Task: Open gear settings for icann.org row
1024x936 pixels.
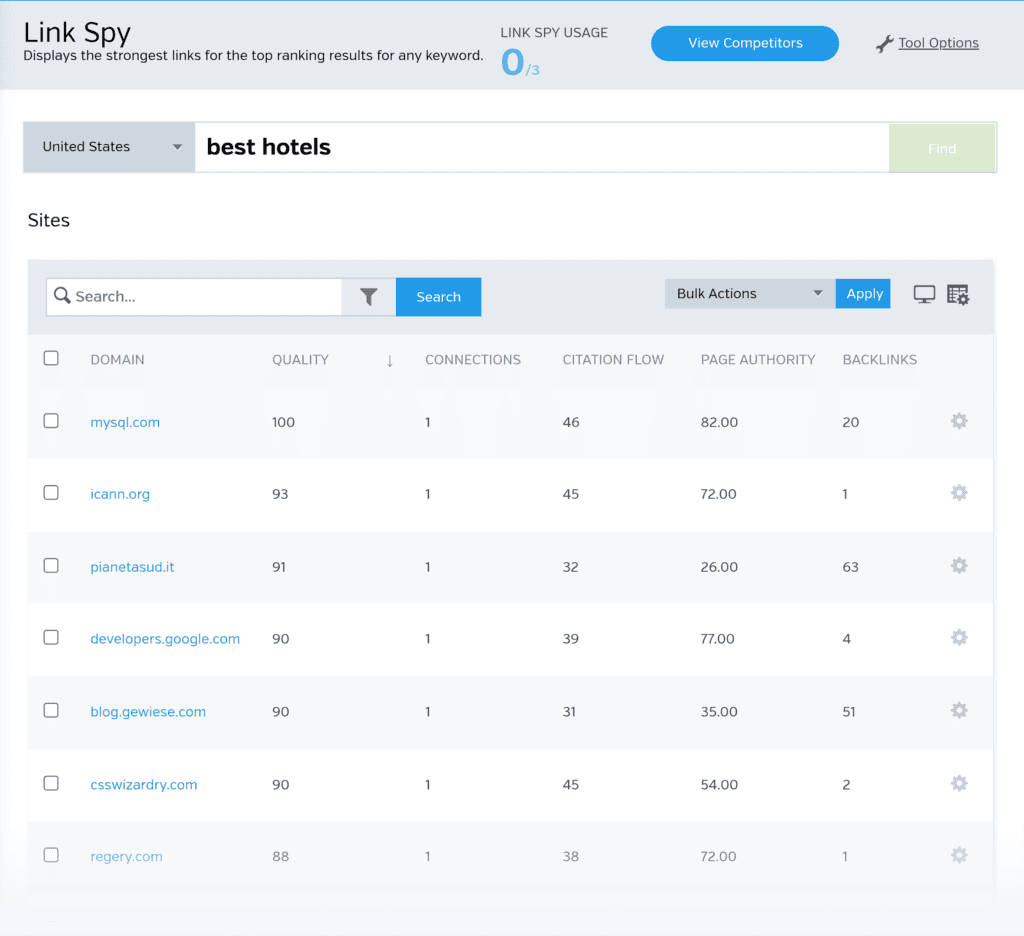Action: [959, 493]
